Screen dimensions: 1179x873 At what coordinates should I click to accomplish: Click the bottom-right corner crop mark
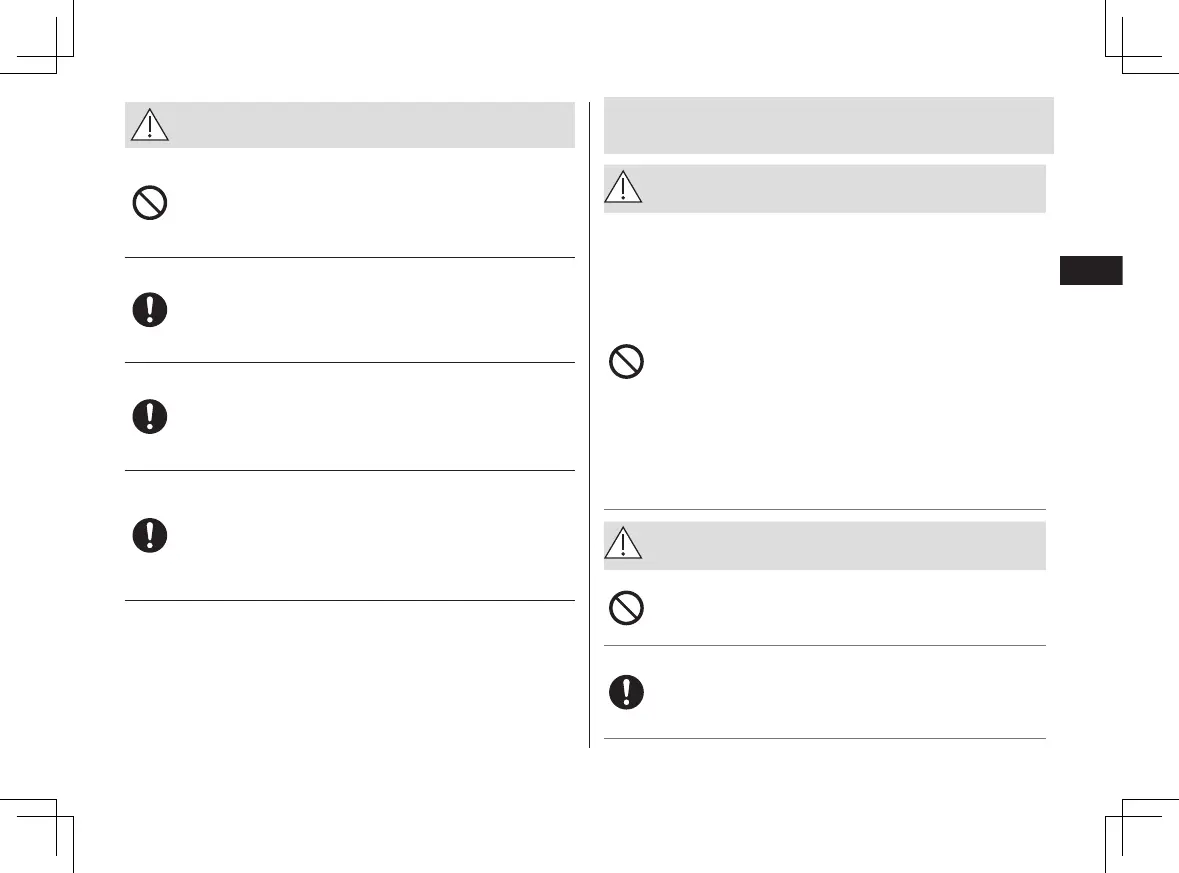pyautogui.click(x=1122, y=816)
